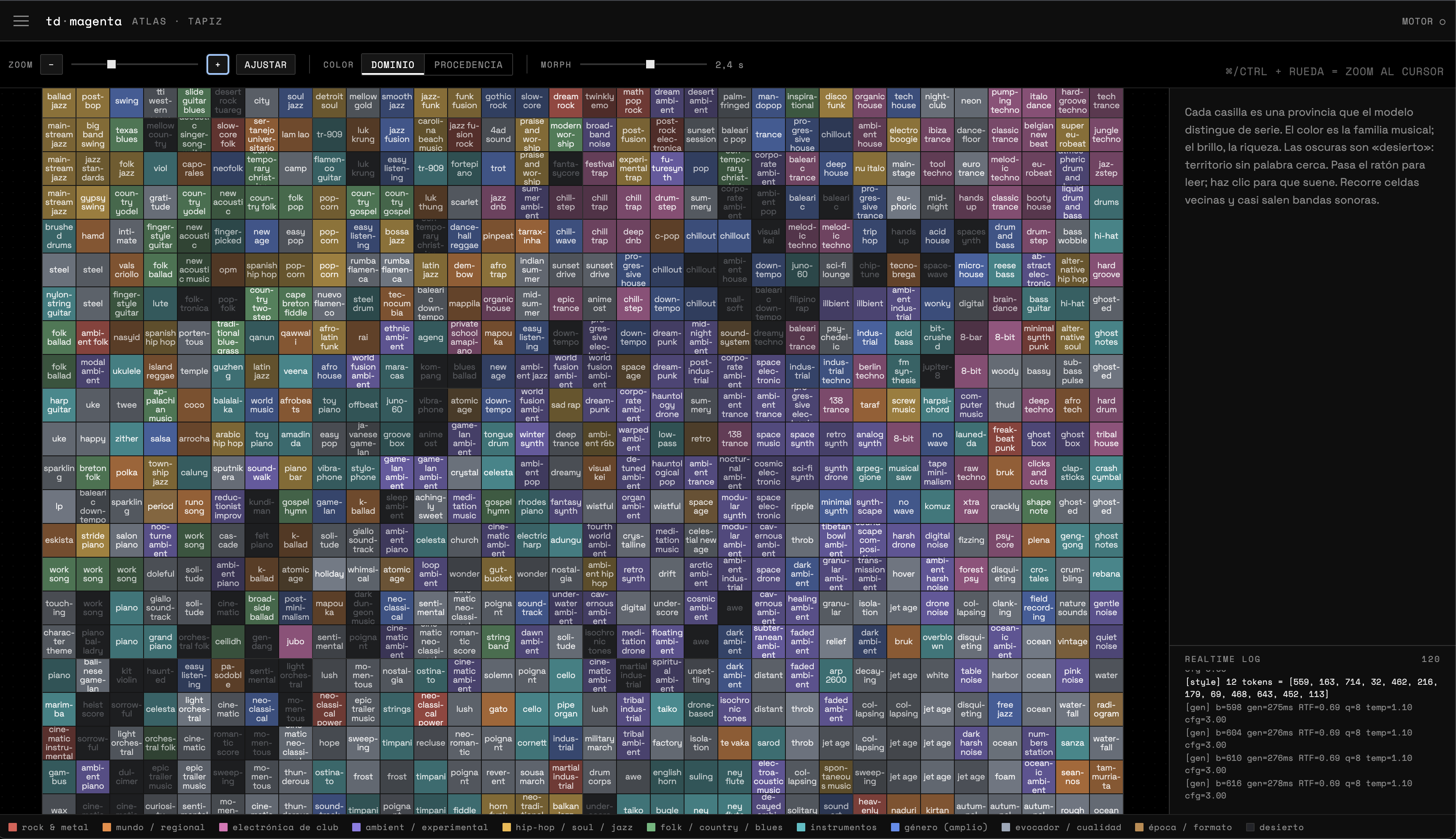Click the AJUSTAR fit button
Viewport: 1456px width, 839px height.
(266, 65)
